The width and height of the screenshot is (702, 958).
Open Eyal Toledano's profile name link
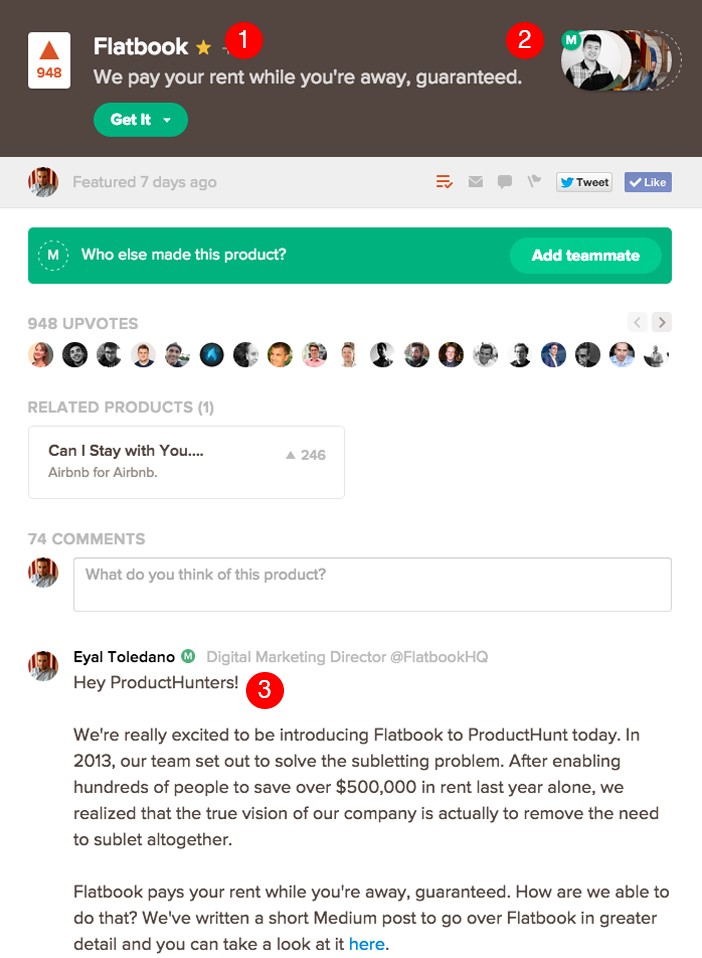124,657
